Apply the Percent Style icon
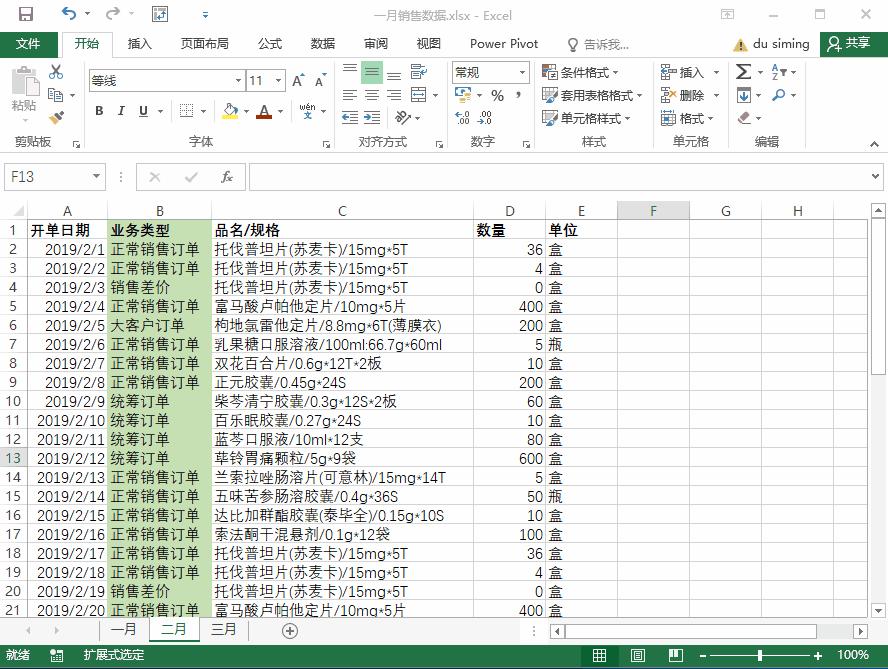The width and height of the screenshot is (888, 669). click(498, 95)
